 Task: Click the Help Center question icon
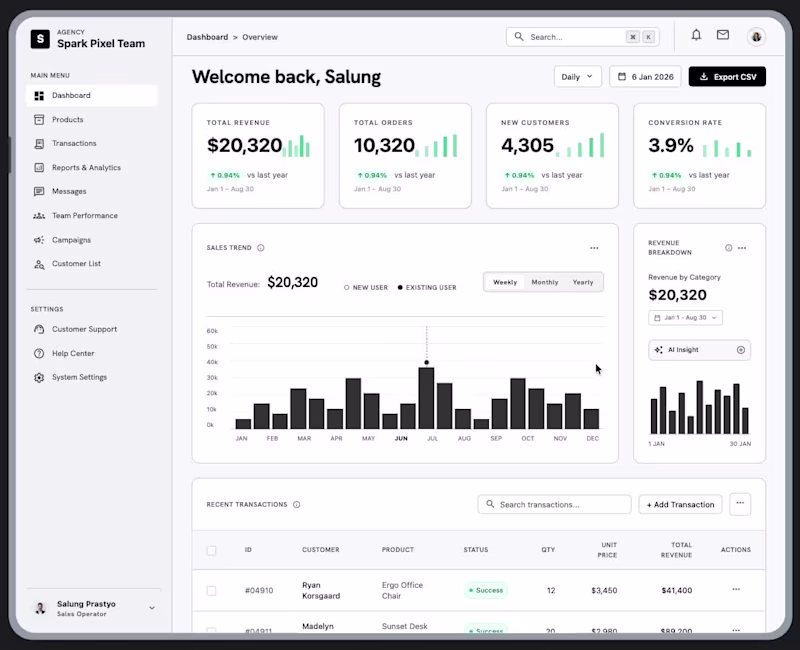tap(39, 353)
